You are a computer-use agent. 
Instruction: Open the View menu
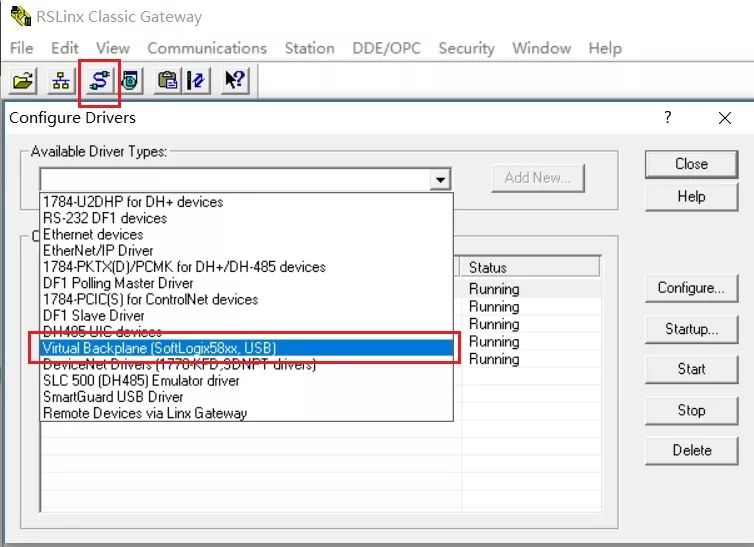coord(113,48)
